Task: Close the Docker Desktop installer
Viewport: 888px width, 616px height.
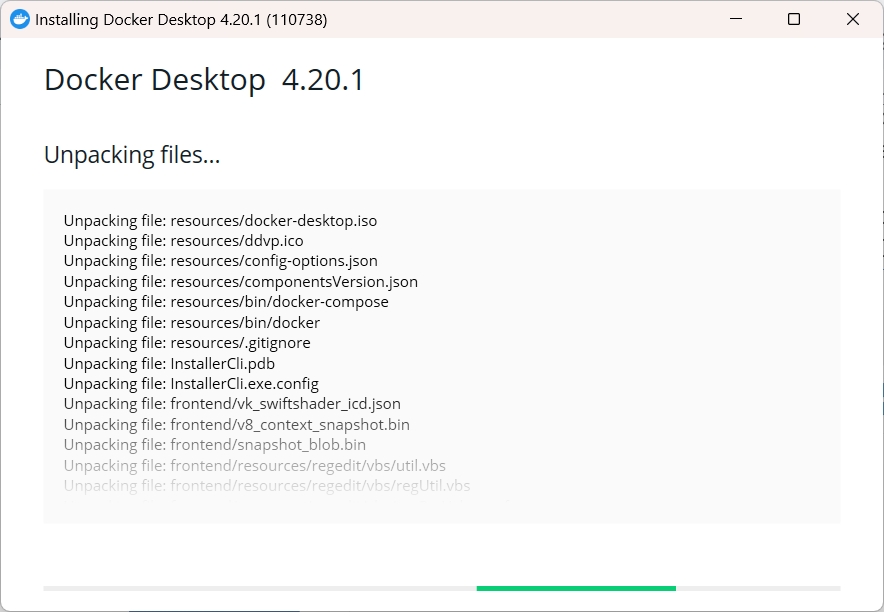Action: (x=853, y=19)
